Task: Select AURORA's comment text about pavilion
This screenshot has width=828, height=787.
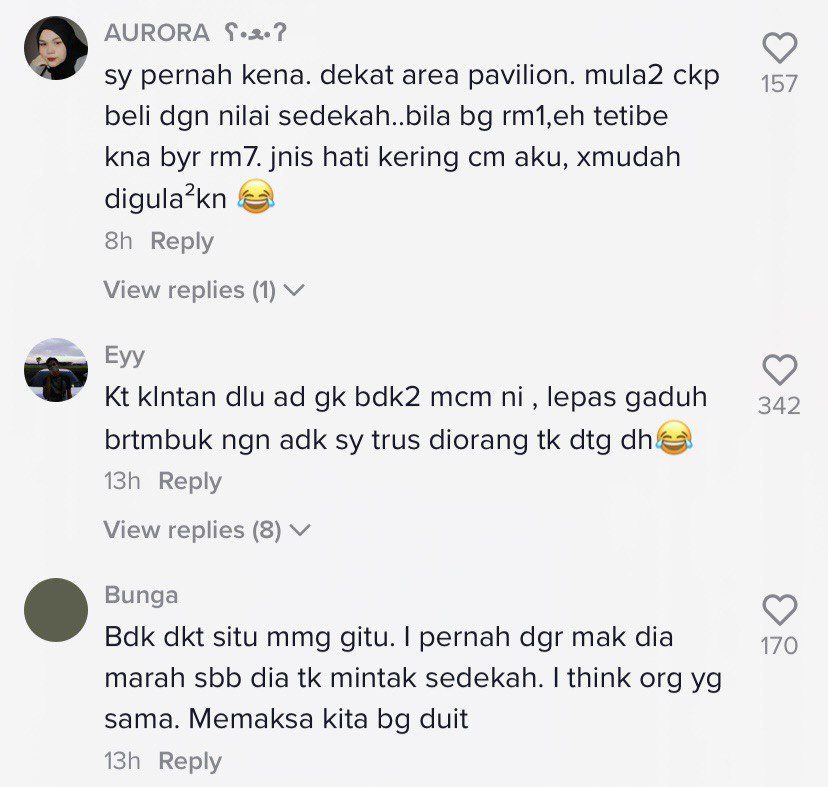Action: click(x=412, y=137)
